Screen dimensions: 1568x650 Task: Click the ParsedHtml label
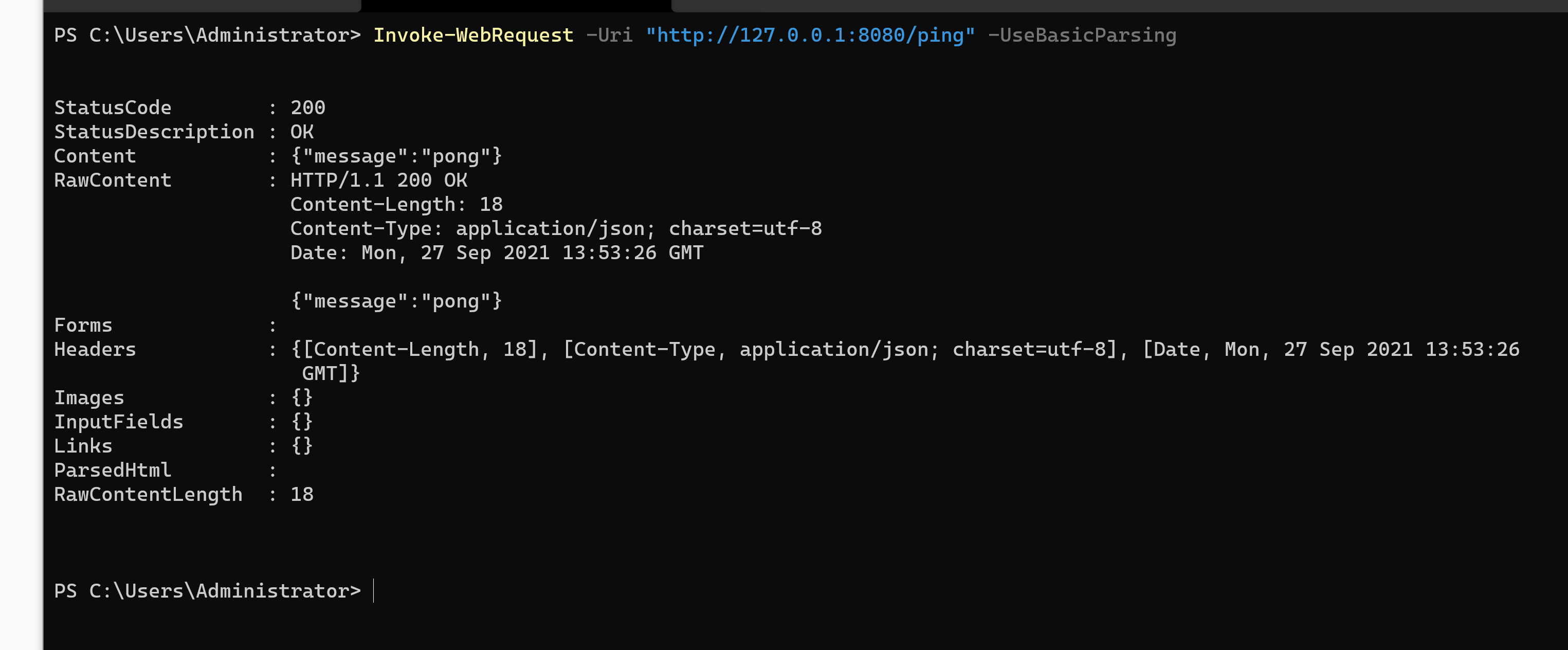click(x=113, y=471)
